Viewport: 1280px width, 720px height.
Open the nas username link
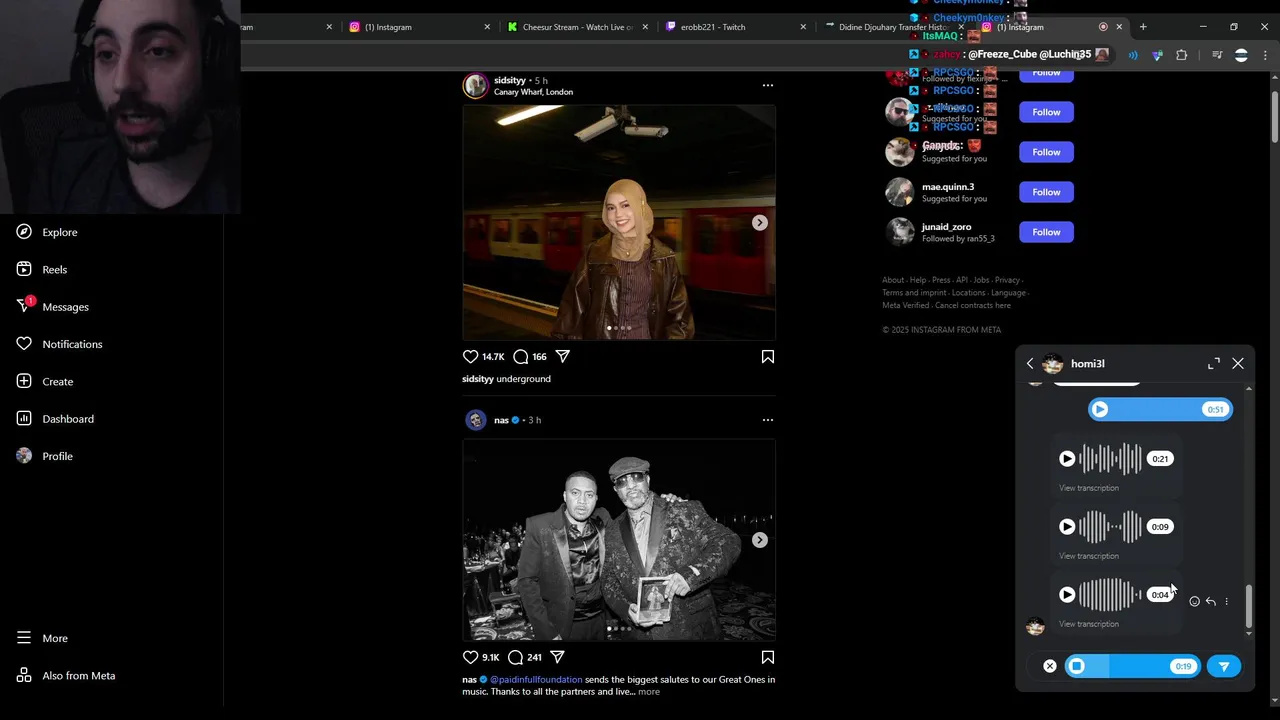(x=501, y=420)
